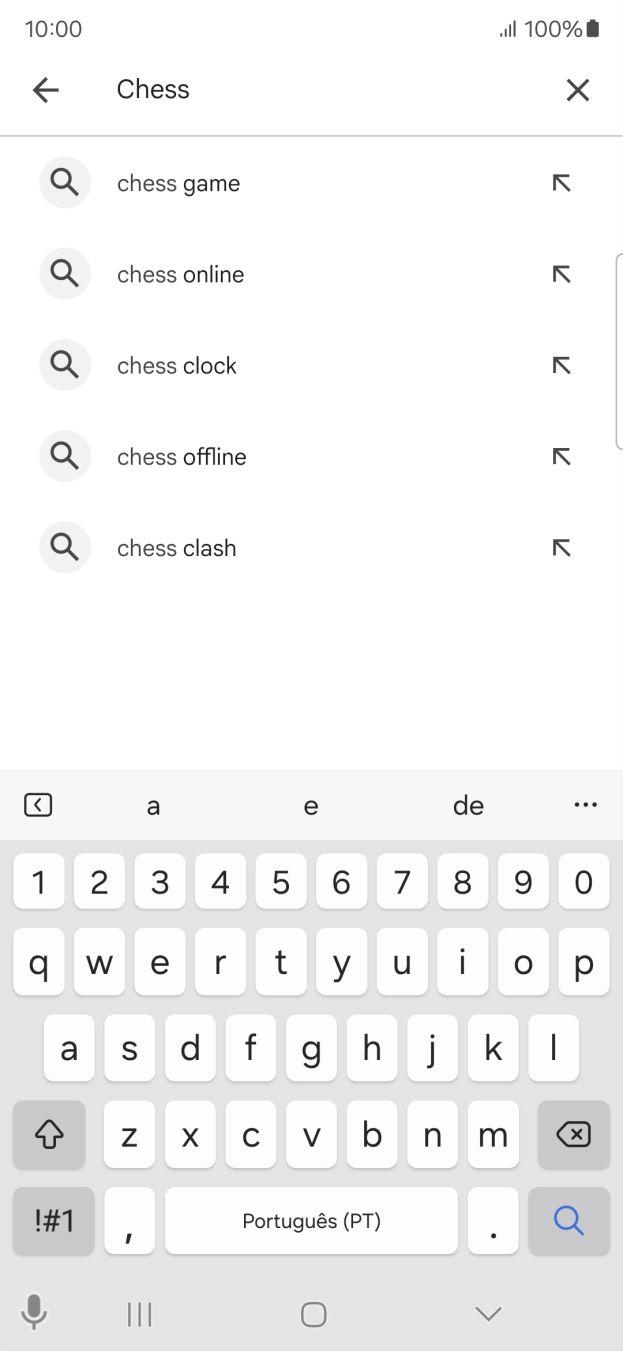Click the magnifier icon beside chess game
The width and height of the screenshot is (623, 1351).
tap(64, 182)
